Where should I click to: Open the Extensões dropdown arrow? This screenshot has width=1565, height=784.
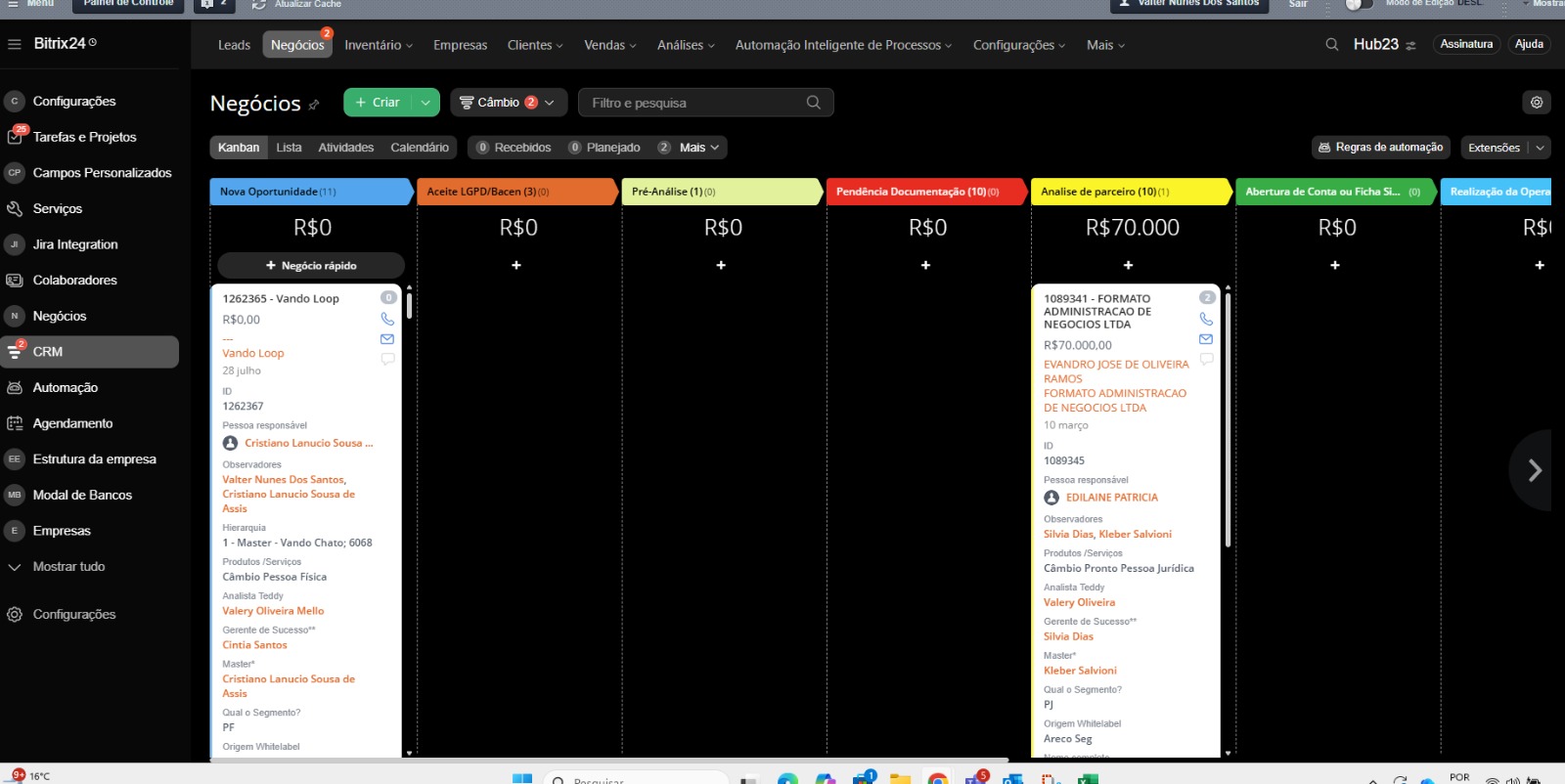tap(1541, 148)
